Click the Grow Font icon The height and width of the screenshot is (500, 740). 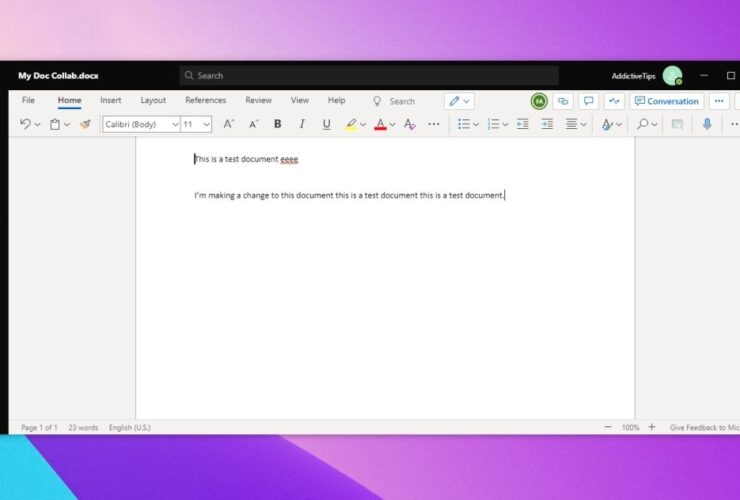(229, 124)
